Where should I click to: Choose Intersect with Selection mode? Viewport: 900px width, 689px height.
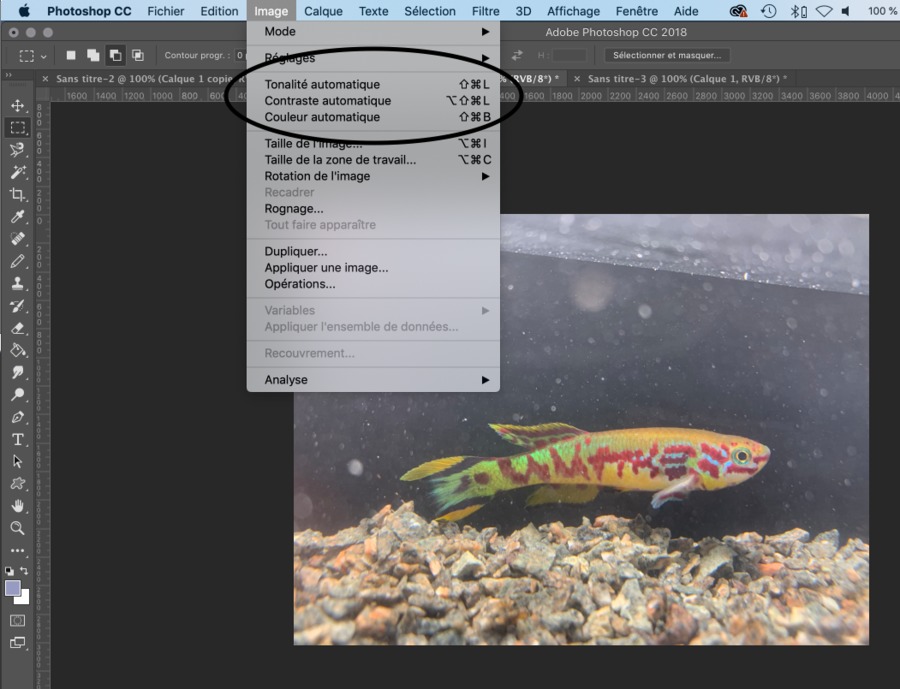point(138,55)
